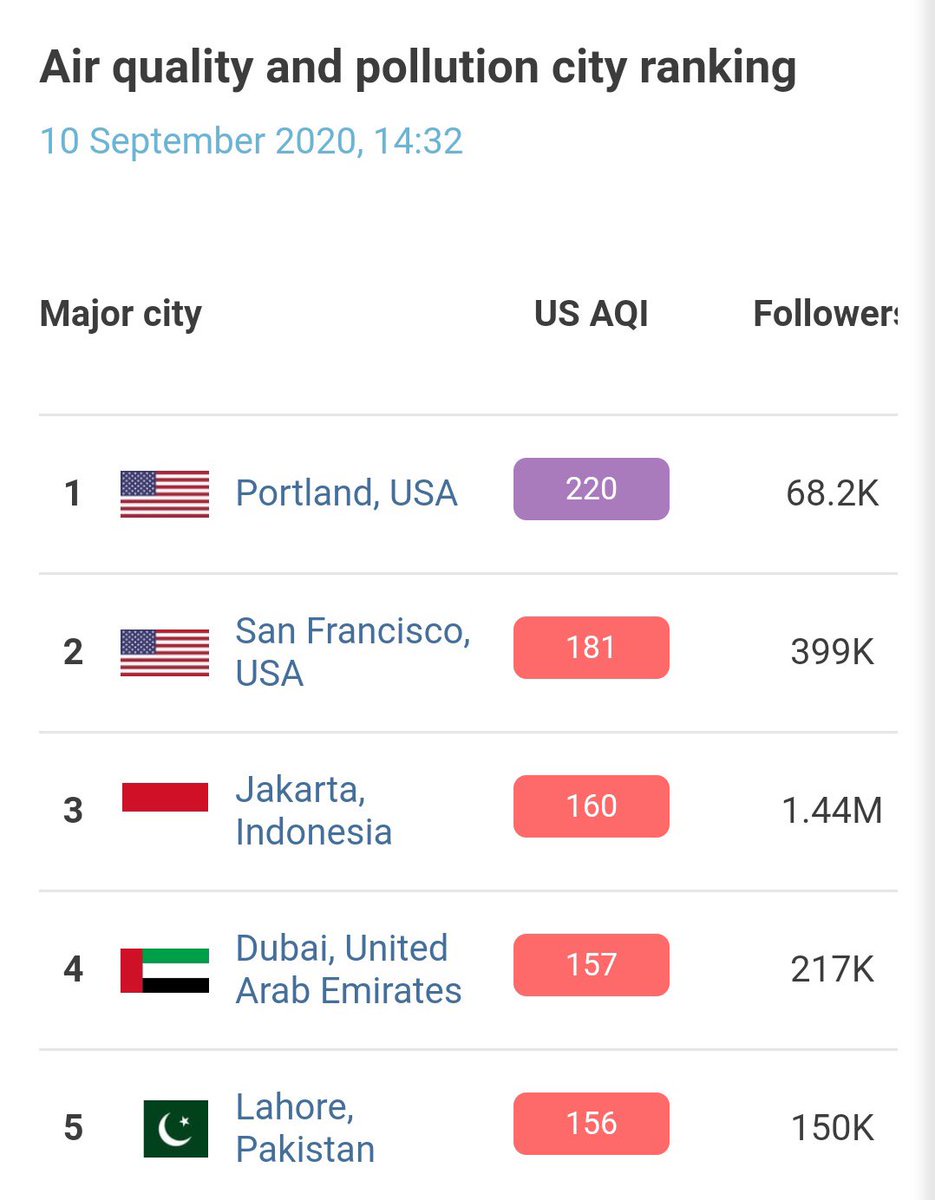Click the USA flag beside San Francisco
The image size is (935, 1200).
click(164, 652)
